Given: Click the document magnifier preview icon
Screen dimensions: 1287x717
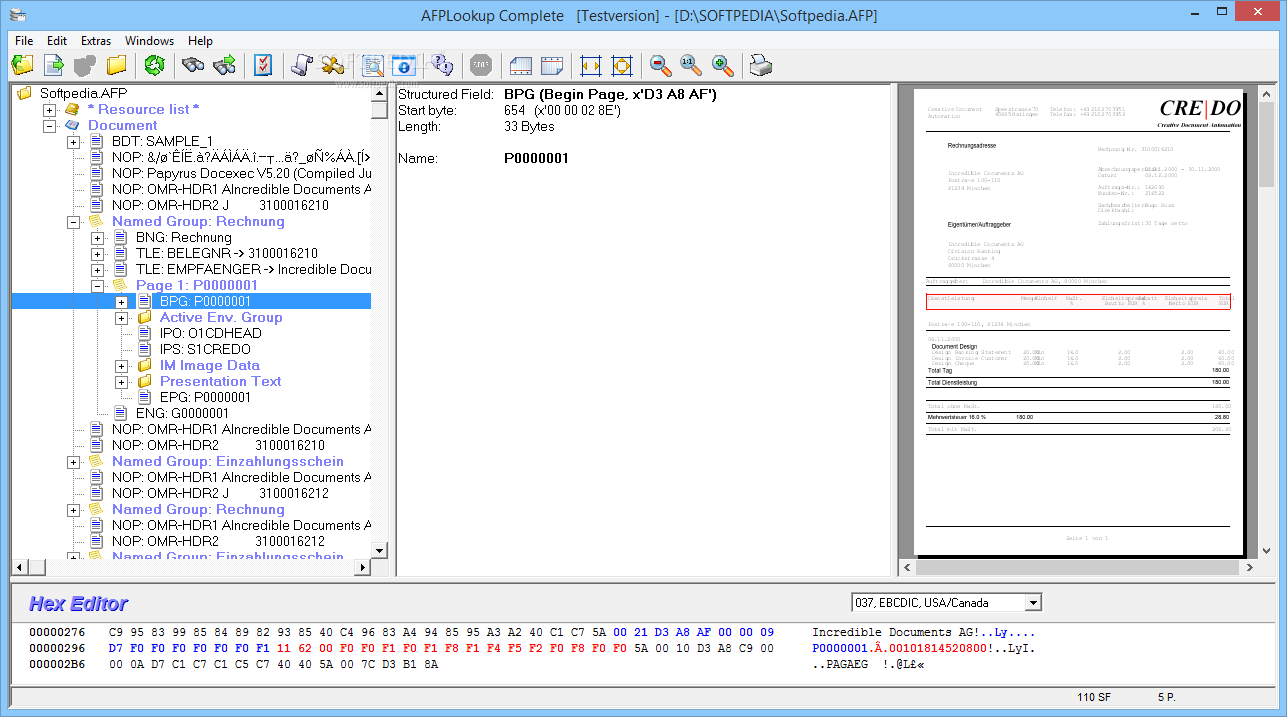Looking at the screenshot, I should [x=373, y=66].
